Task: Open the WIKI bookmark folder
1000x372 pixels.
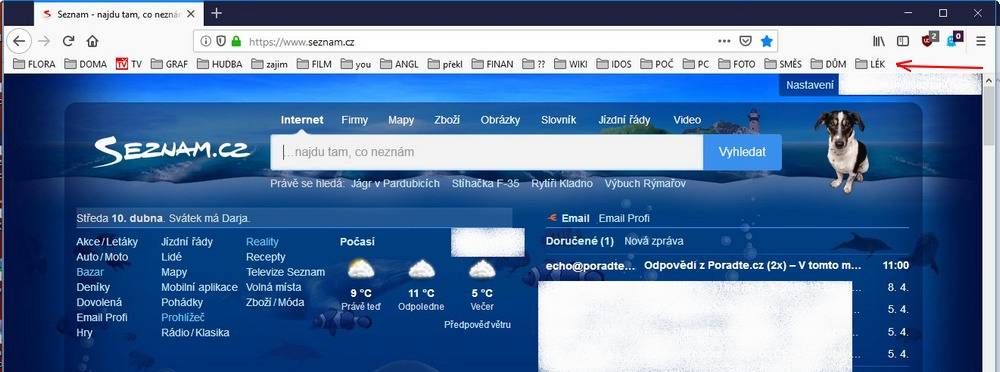Action: click(x=571, y=64)
